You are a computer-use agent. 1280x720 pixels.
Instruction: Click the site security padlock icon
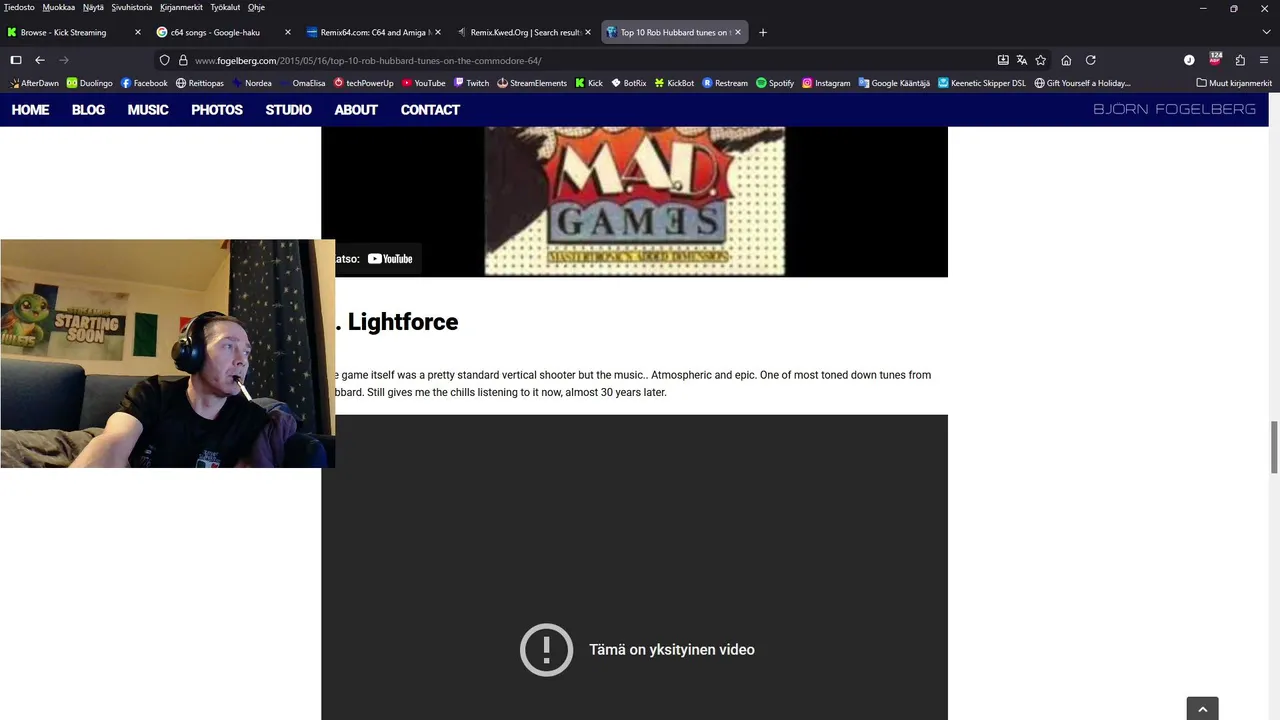[183, 60]
